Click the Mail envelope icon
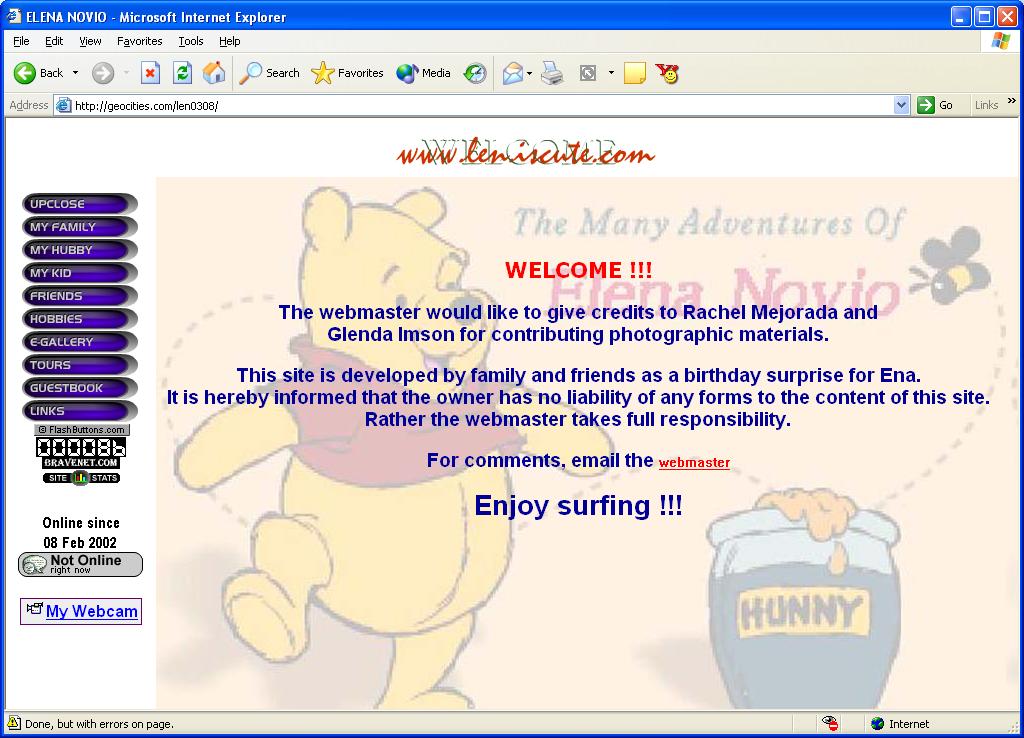Screen dimensions: 1024x738 pyautogui.click(x=513, y=73)
